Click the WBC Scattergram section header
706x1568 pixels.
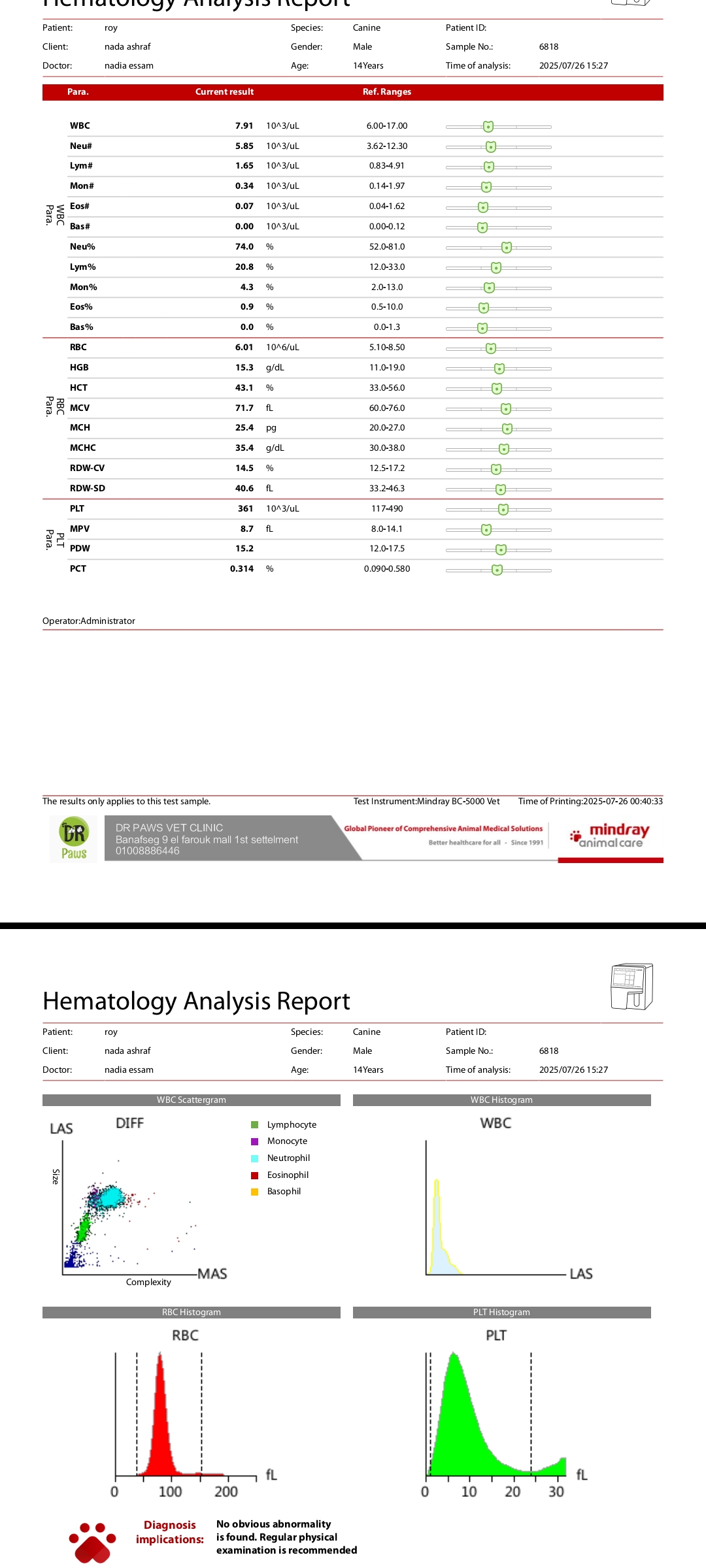point(191,1100)
